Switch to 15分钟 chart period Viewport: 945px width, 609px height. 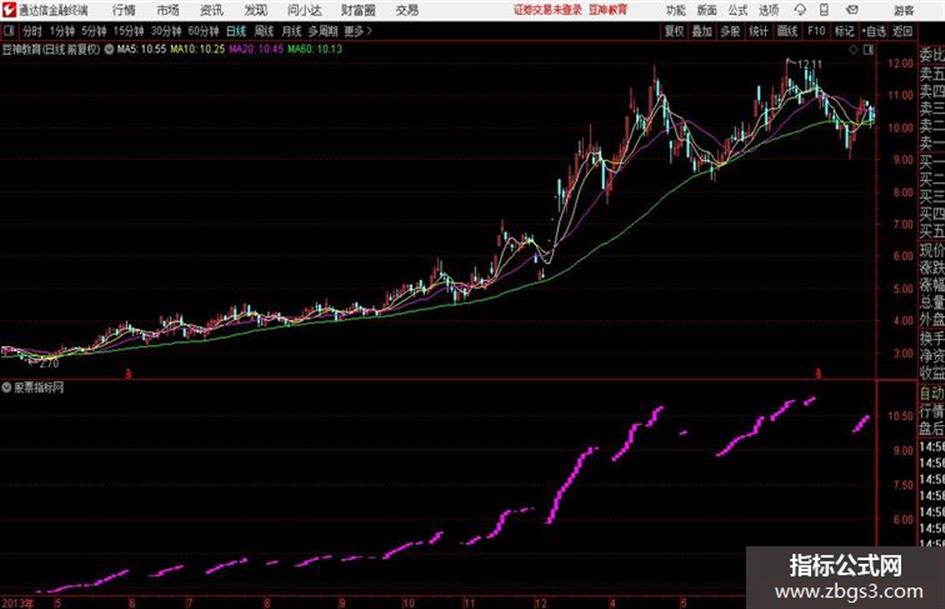(129, 31)
